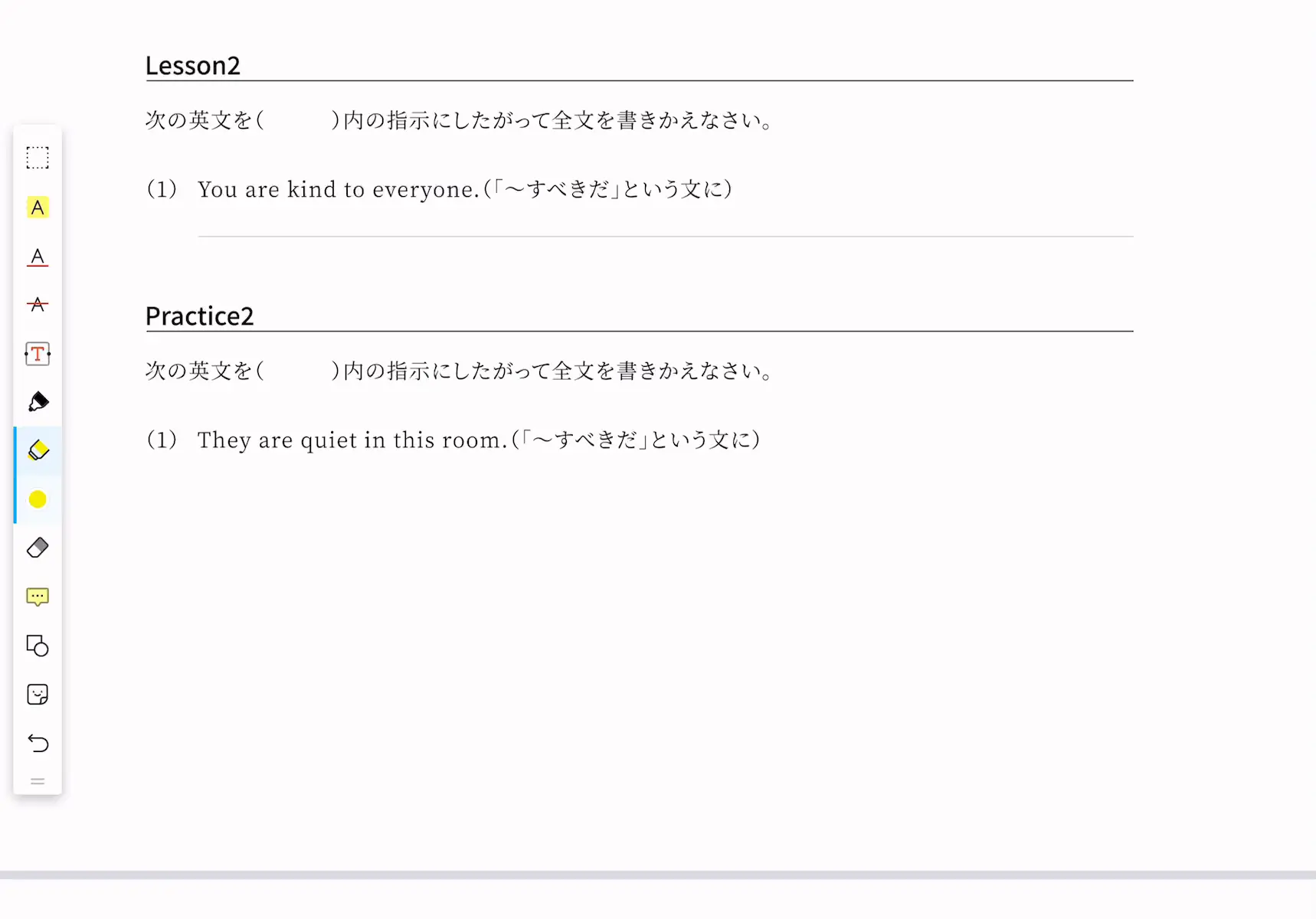Click the toolbar drag handle at bottom

point(38,781)
